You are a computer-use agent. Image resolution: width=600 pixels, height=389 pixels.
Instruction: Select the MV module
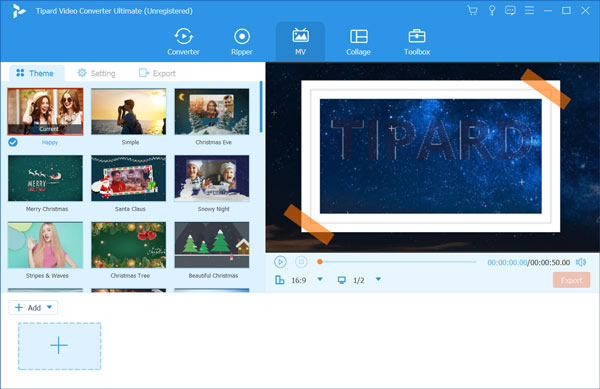[x=300, y=42]
